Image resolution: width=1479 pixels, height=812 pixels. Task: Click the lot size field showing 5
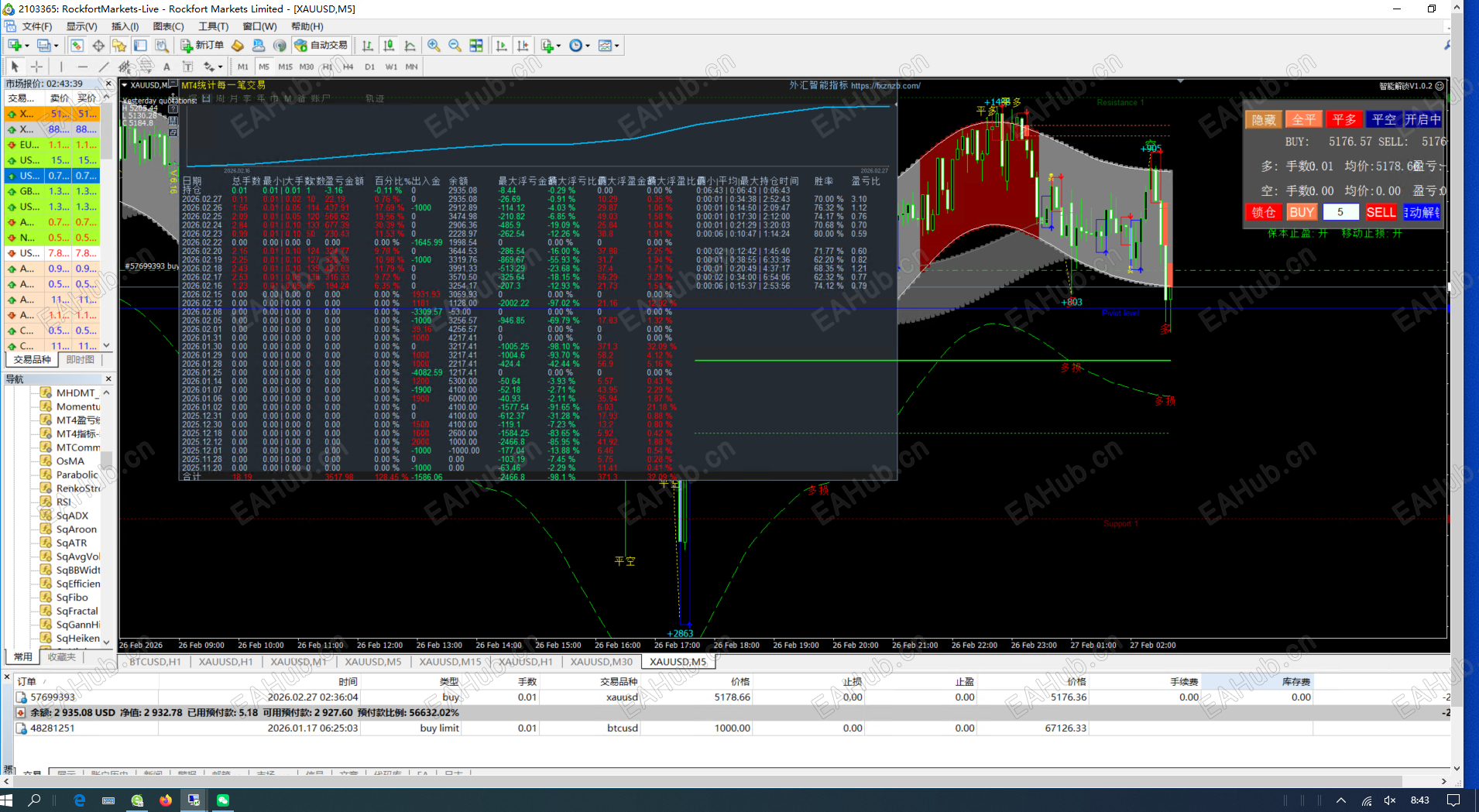point(1340,212)
